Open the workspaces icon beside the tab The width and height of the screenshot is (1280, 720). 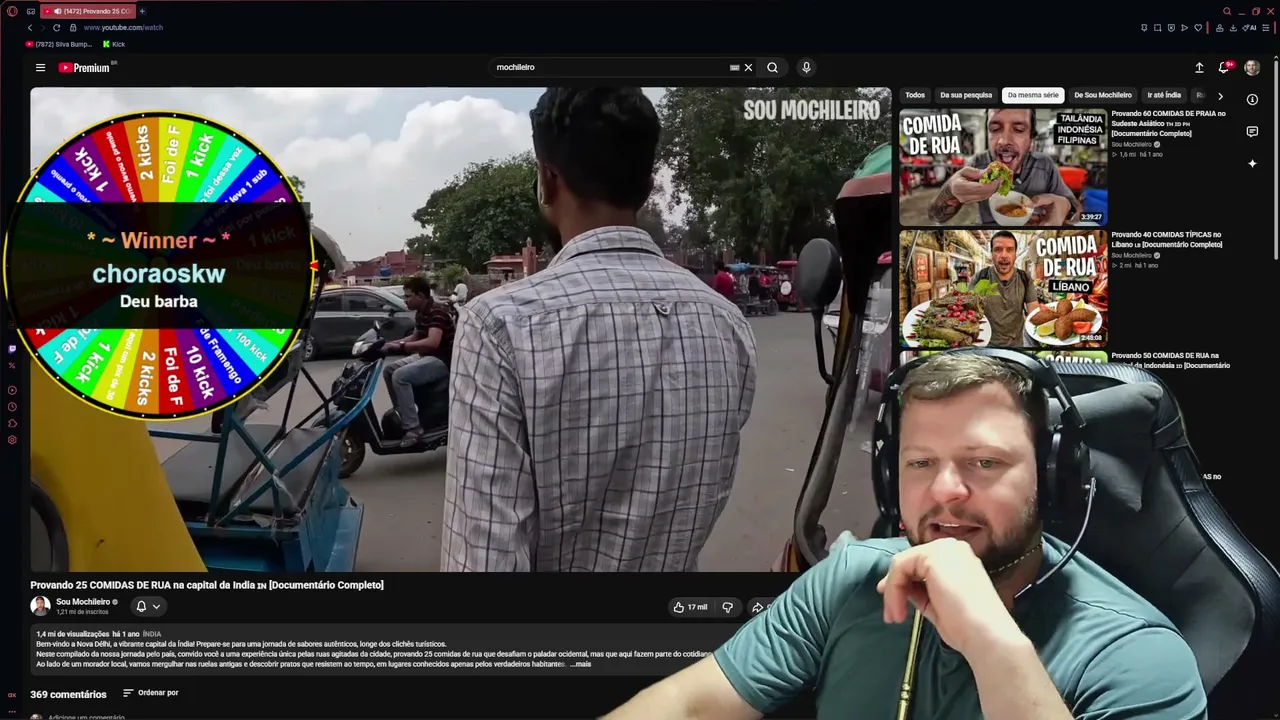point(31,11)
